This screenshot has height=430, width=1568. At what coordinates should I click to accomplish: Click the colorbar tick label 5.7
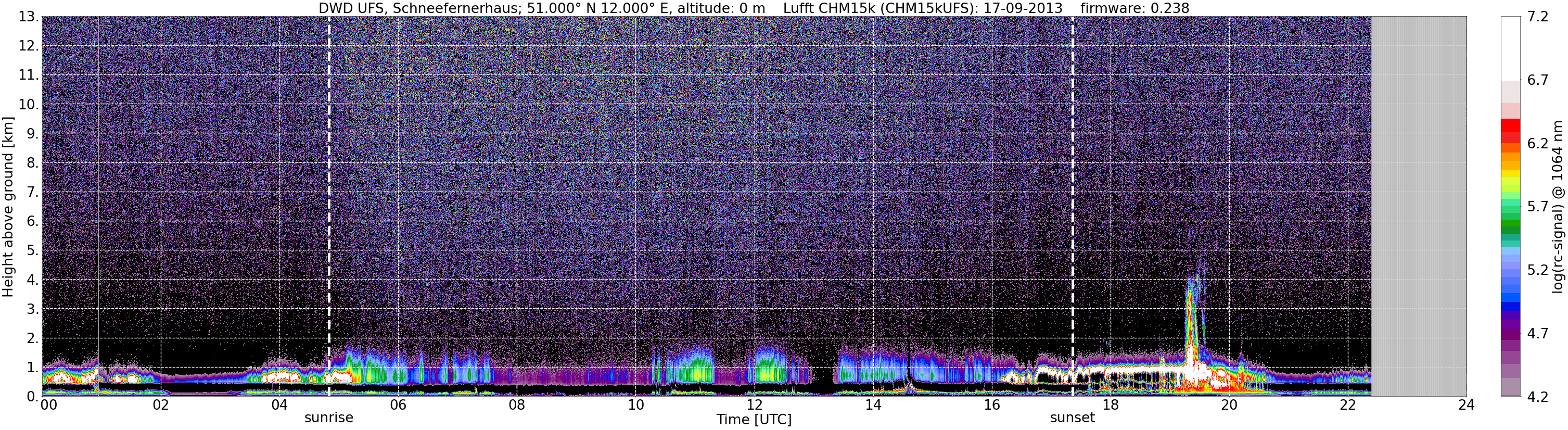[x=1538, y=207]
